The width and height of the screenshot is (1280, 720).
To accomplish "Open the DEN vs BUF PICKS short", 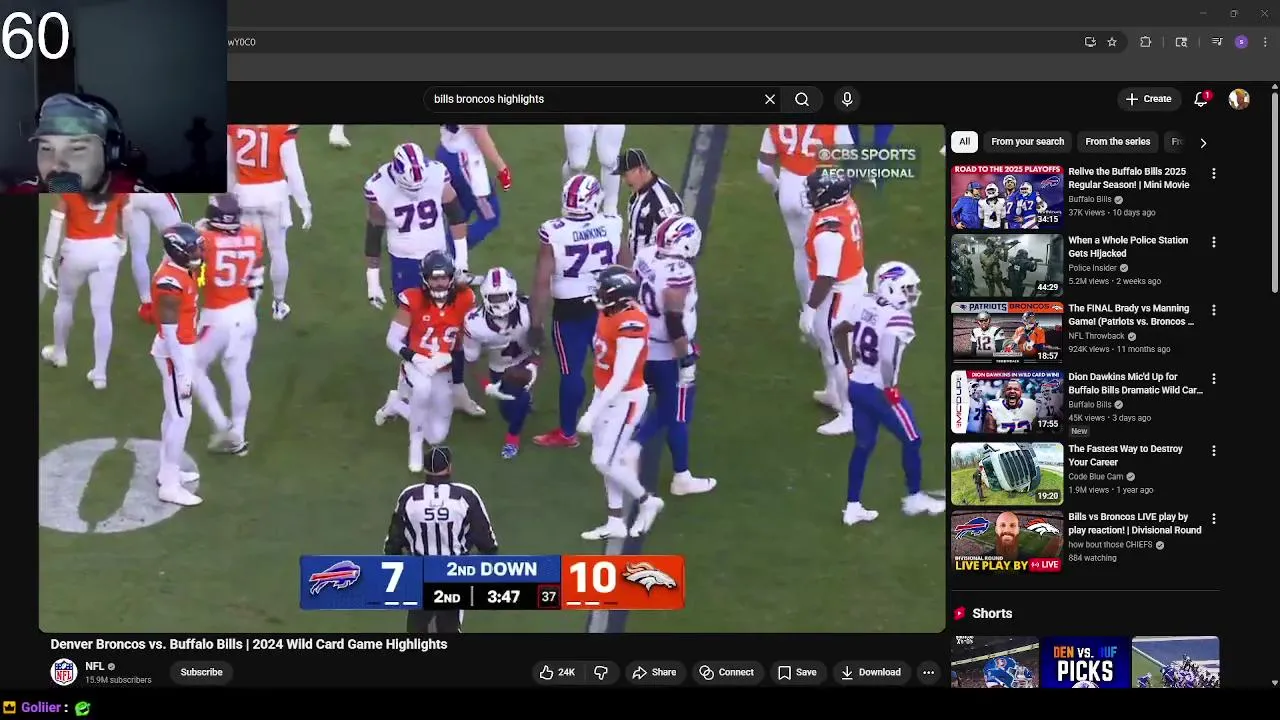I will pos(1085,662).
